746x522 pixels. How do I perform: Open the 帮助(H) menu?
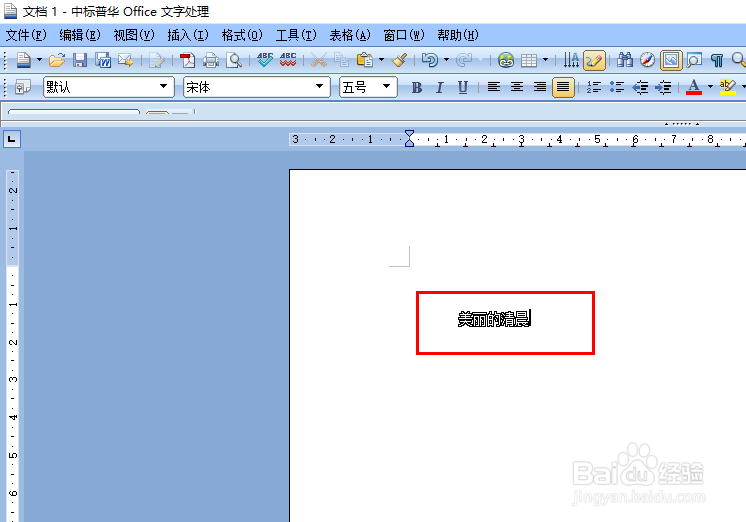(458, 35)
